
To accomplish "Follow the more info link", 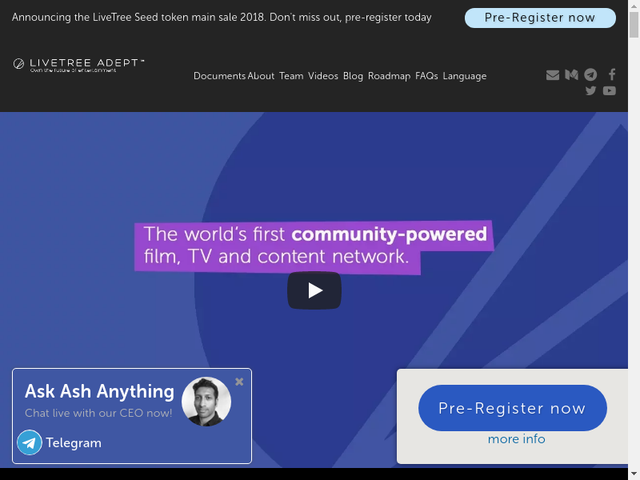I will coord(516,439).
